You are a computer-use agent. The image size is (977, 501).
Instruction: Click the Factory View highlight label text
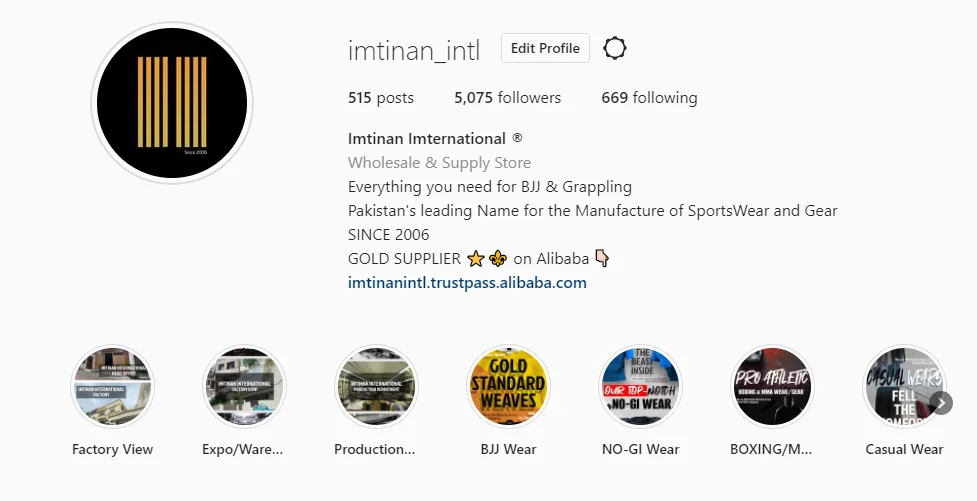click(112, 449)
